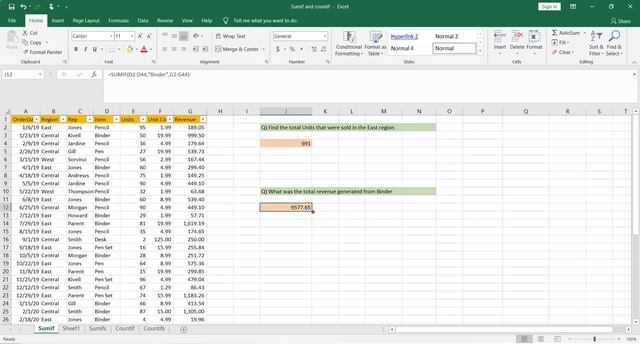The width and height of the screenshot is (640, 360).
Task: Toggle Center horizontal alignment
Action: tap(174, 49)
